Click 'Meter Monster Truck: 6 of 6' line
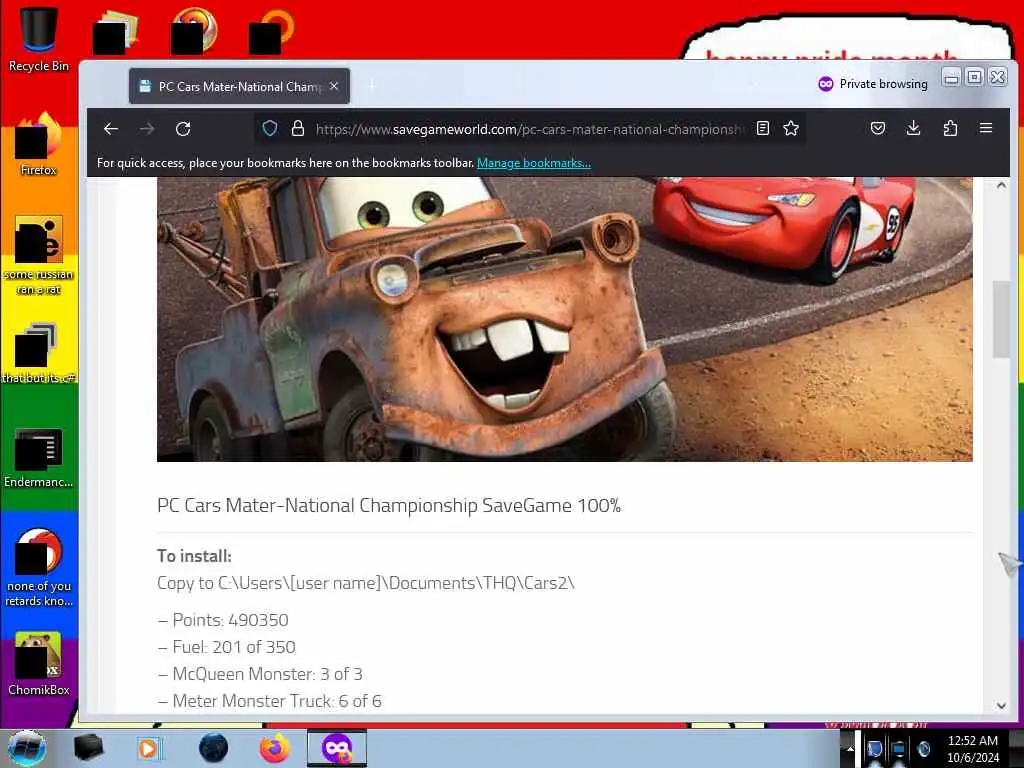Screen dimensions: 1024x768 (x=270, y=701)
